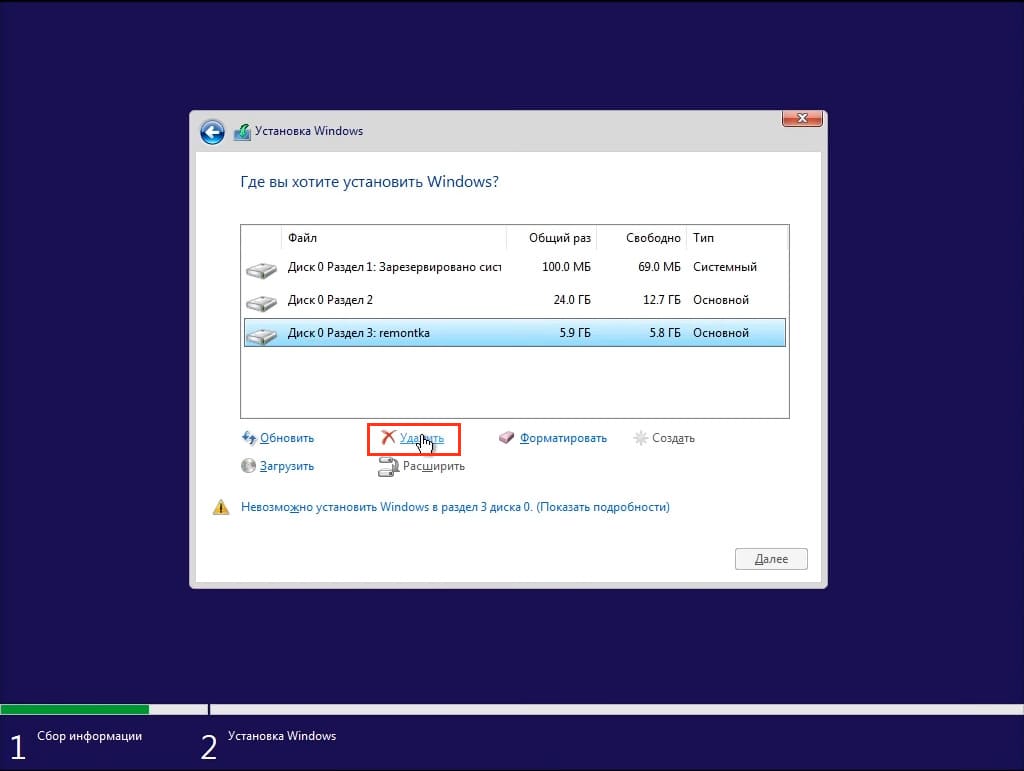Select Диск 0 Раздел 3: remontka row
1024x771 pixels.
pyautogui.click(x=515, y=333)
